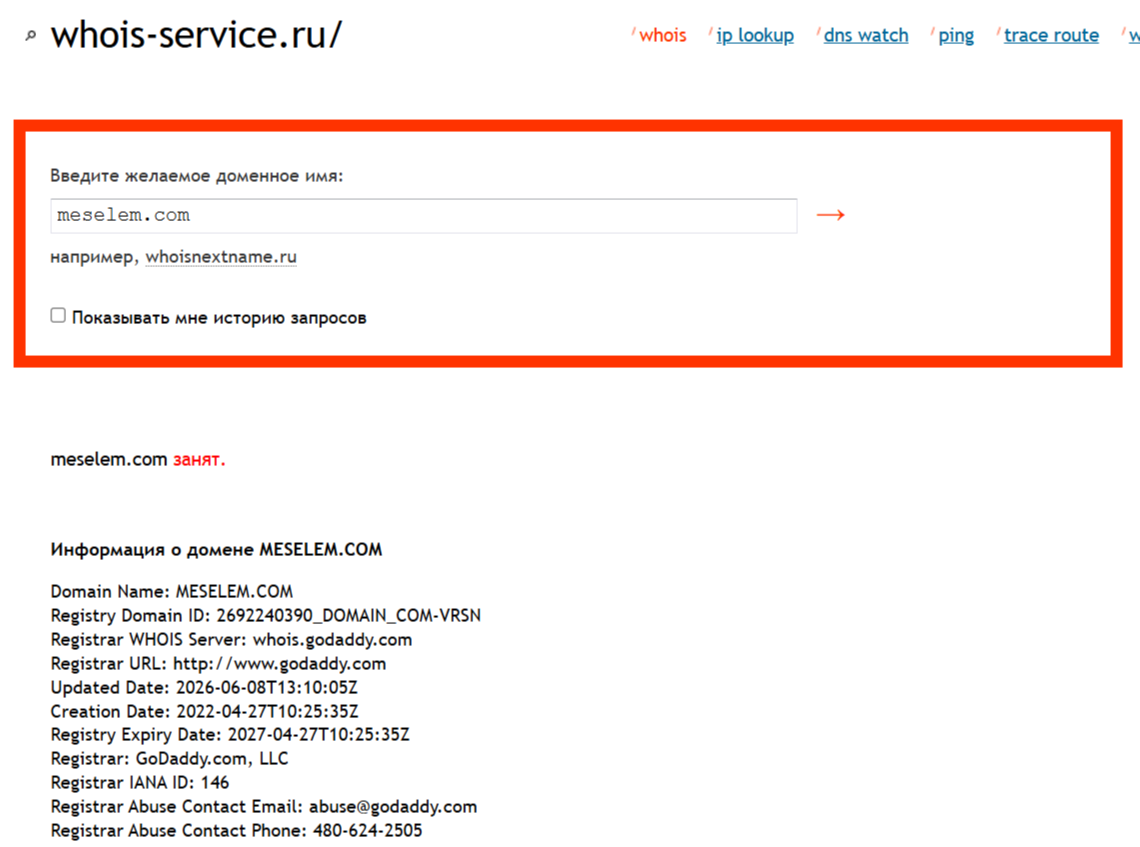Screen dimensions: 1140x847
Task: Select the Registrar Abuse Contact Email line
Action: click(264, 807)
